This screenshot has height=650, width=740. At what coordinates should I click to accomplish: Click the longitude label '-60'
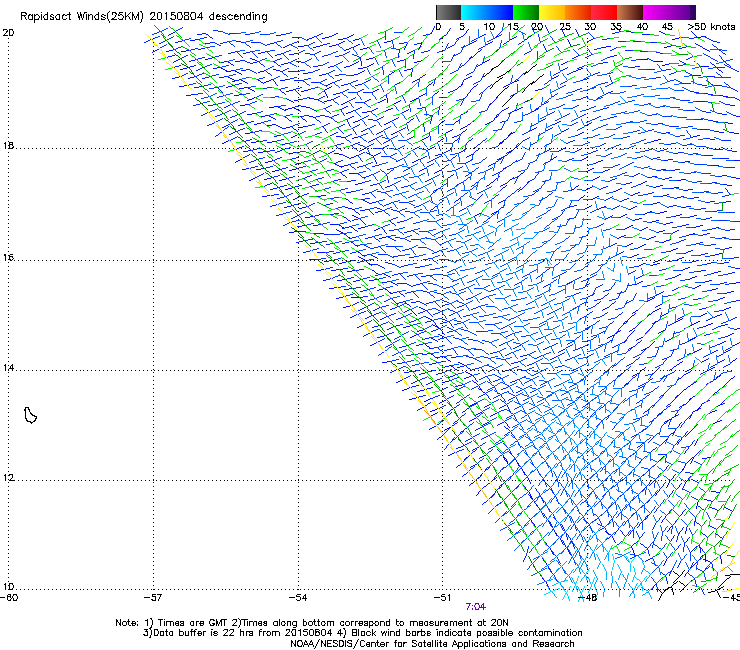(x=9, y=598)
